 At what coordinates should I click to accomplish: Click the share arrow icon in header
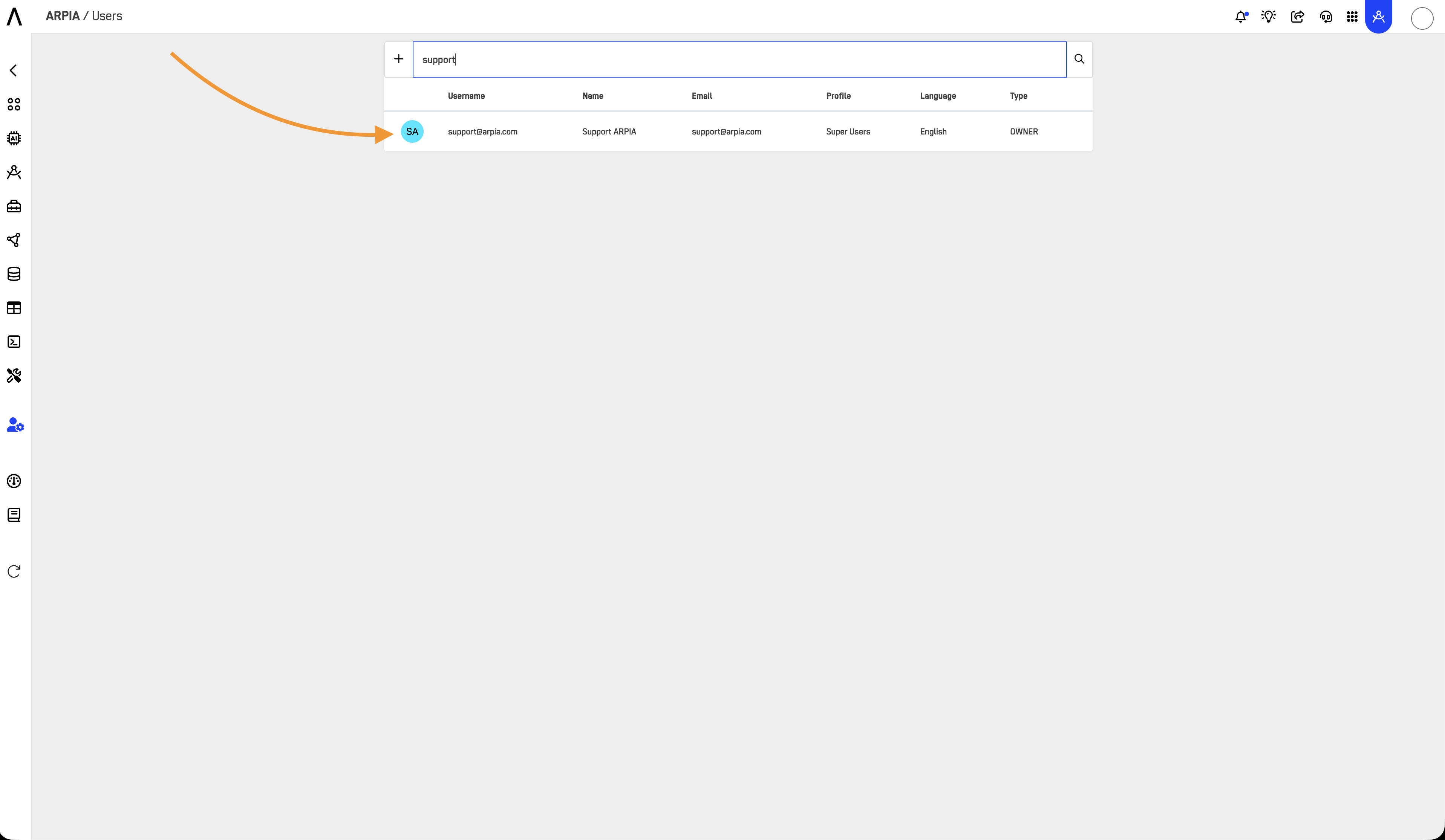tap(1297, 17)
